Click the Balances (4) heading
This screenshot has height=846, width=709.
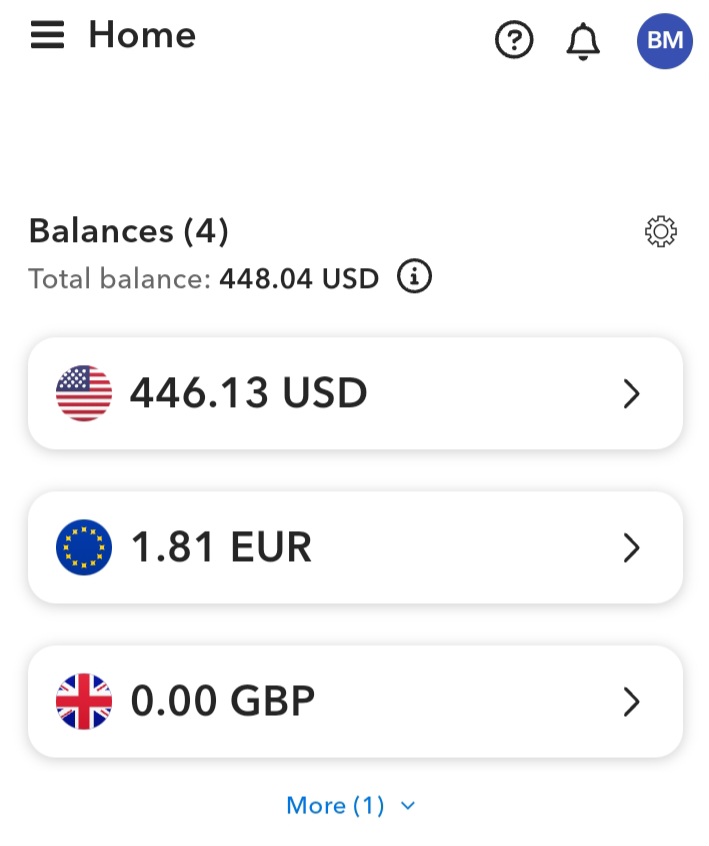tap(129, 231)
